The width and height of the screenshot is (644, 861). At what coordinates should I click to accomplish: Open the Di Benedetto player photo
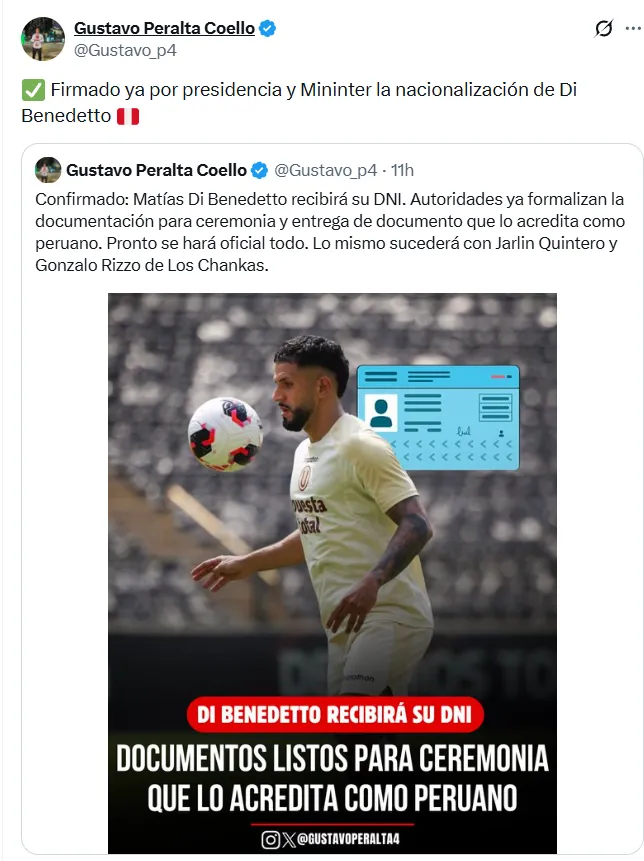point(332,573)
